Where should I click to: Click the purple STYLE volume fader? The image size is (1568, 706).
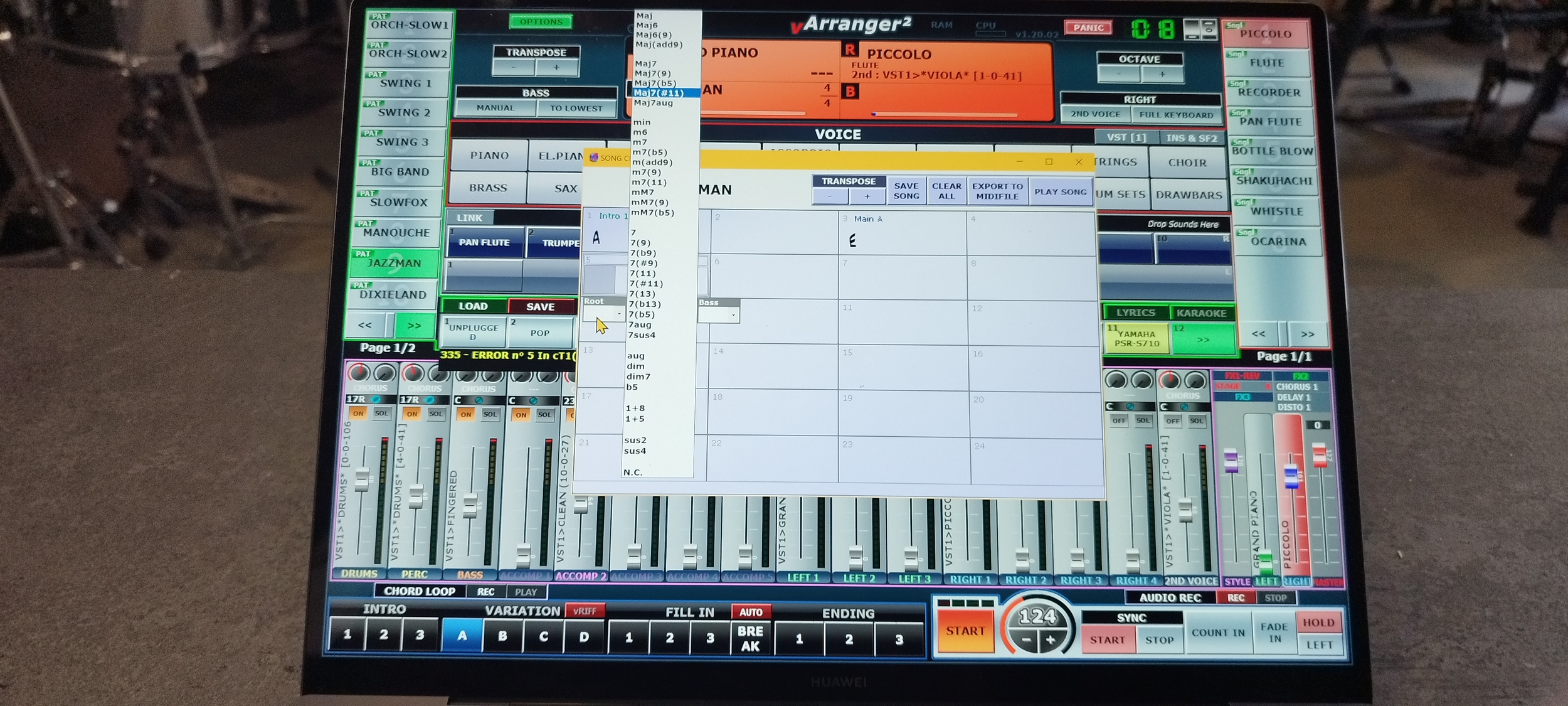pyautogui.click(x=1231, y=460)
